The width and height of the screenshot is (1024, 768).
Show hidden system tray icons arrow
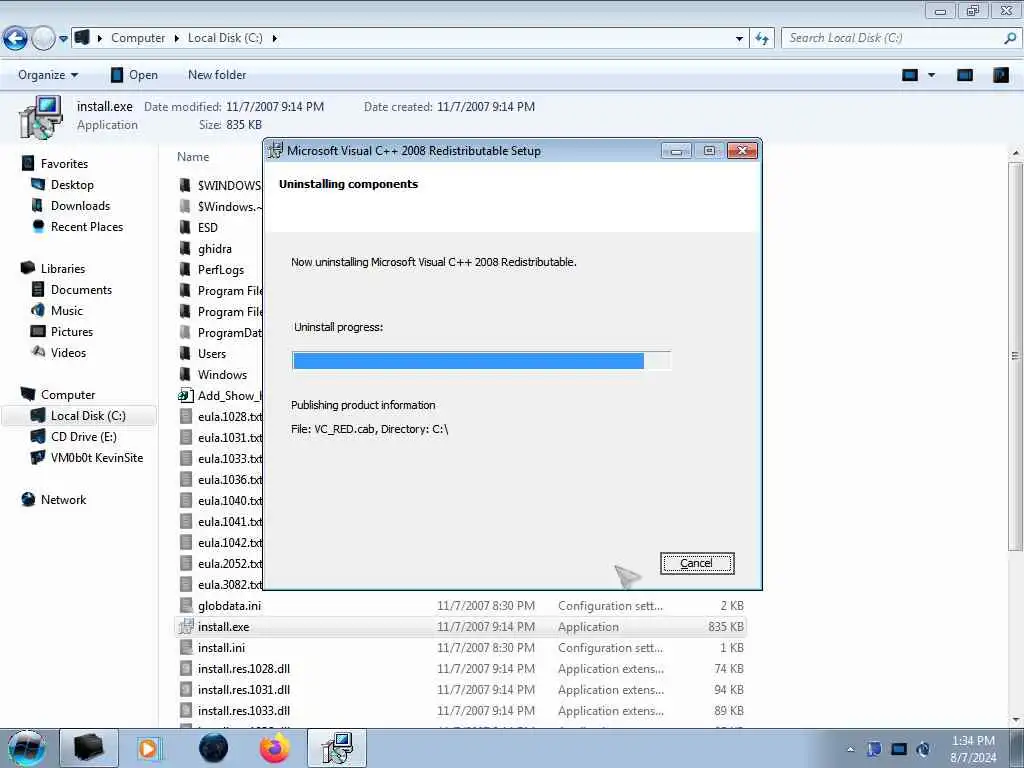coord(850,749)
